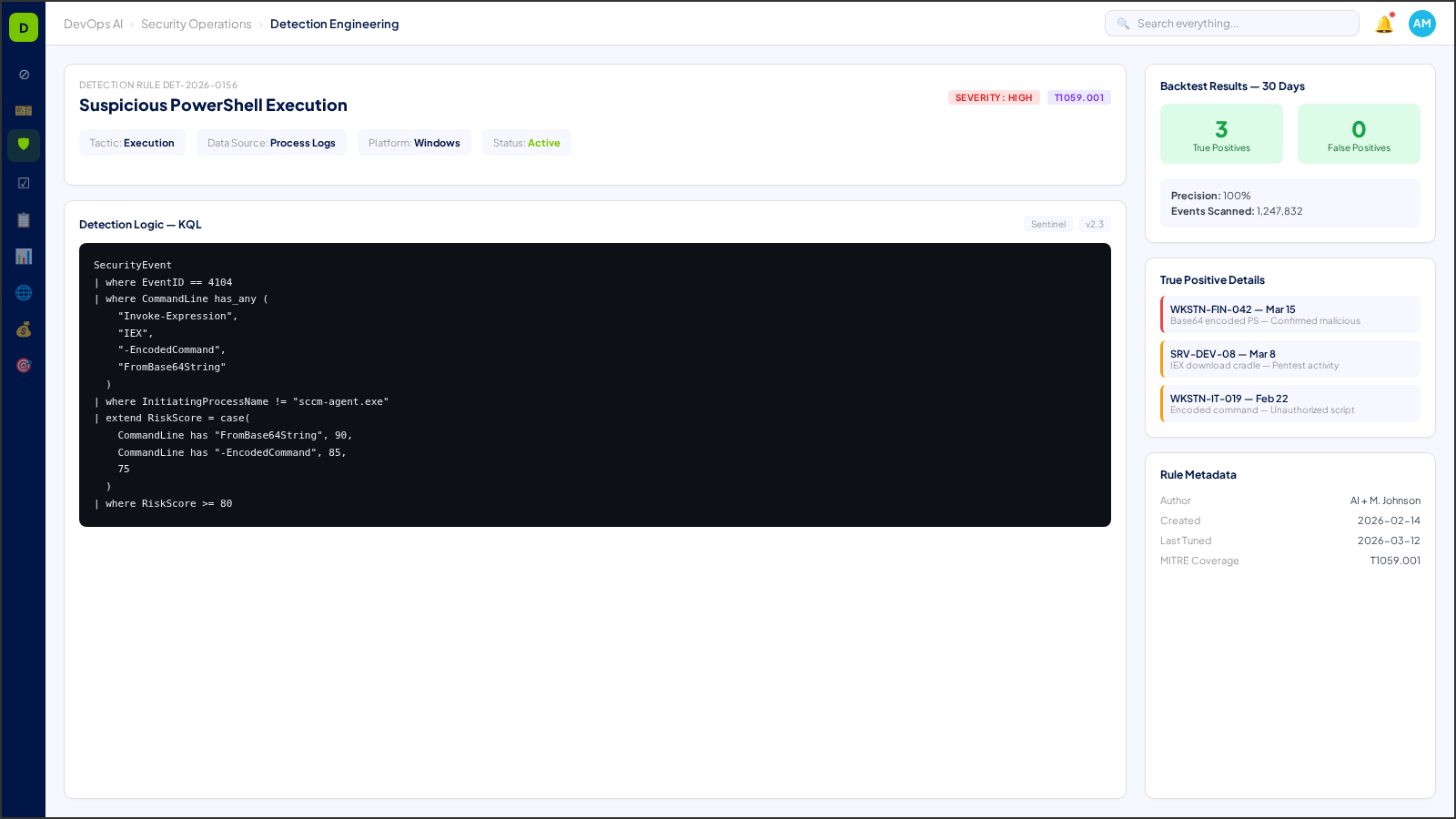Viewport: 1456px width, 819px height.
Task: Click the notification bell icon
Action: coord(1383,24)
